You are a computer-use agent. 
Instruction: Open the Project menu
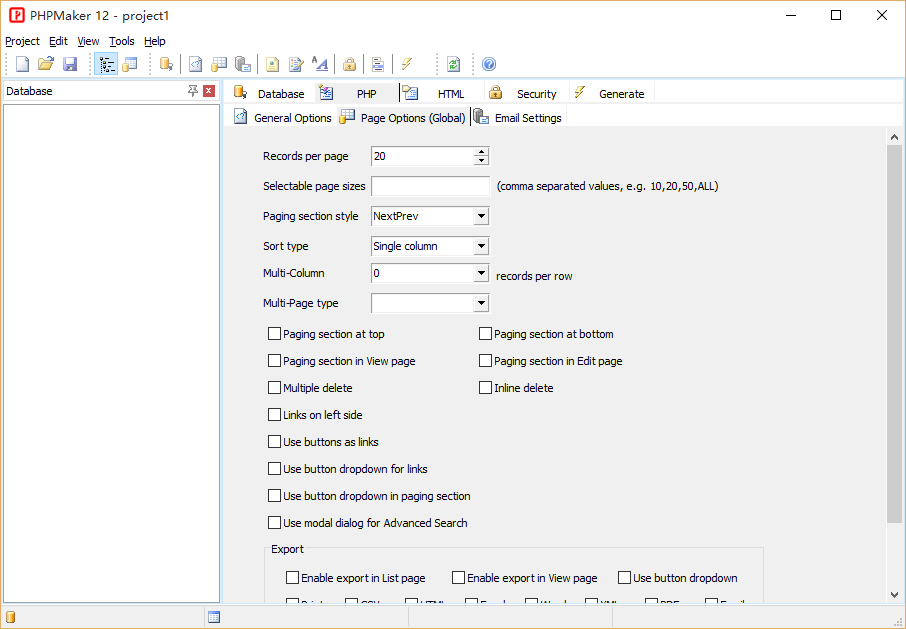tap(23, 41)
